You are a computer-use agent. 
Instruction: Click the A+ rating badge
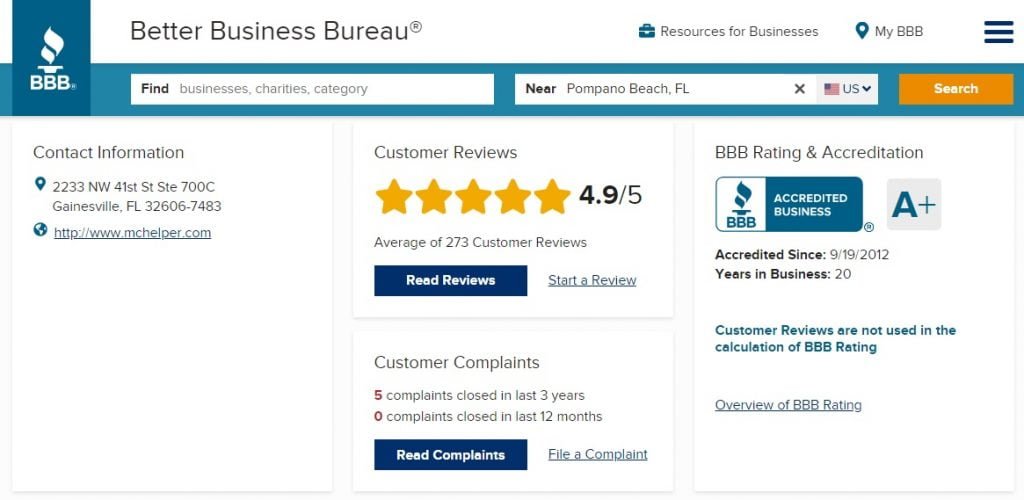click(913, 205)
